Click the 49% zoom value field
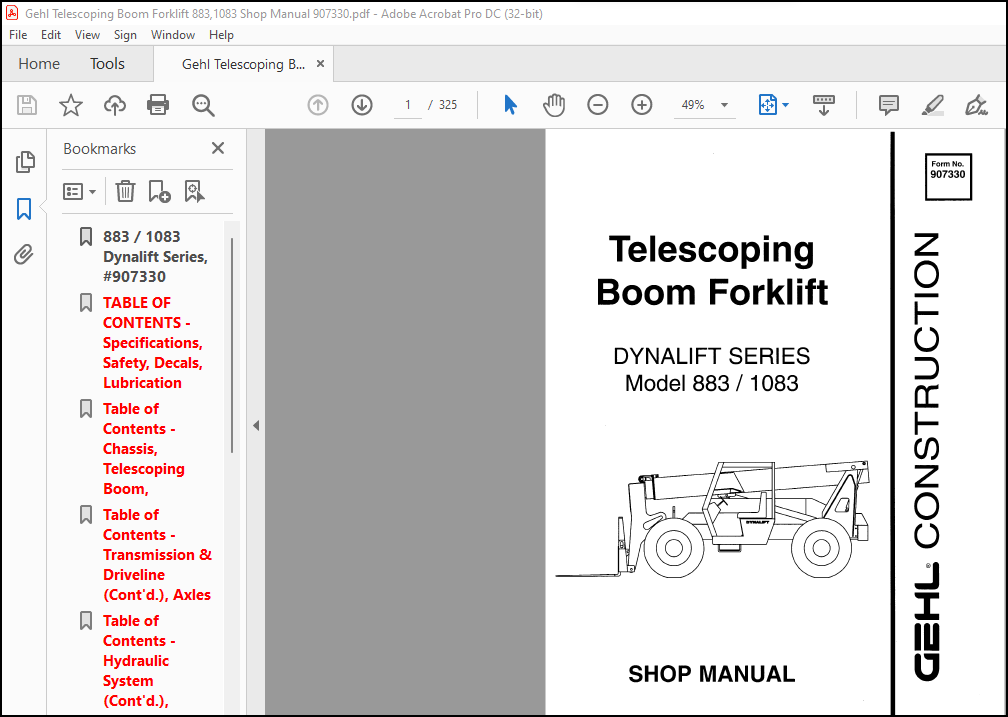Screen dimensions: 1008x717 [x=693, y=105]
